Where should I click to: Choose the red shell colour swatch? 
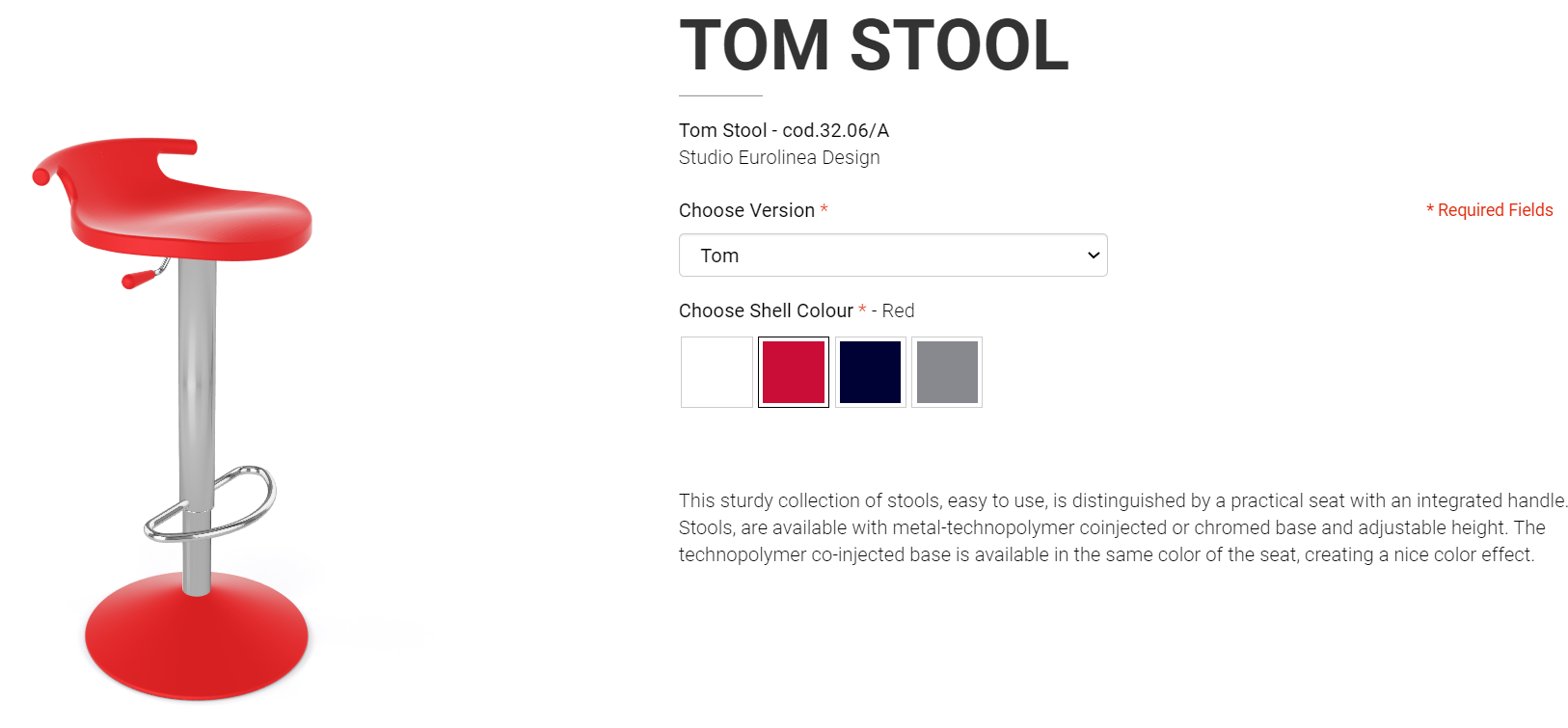click(794, 372)
